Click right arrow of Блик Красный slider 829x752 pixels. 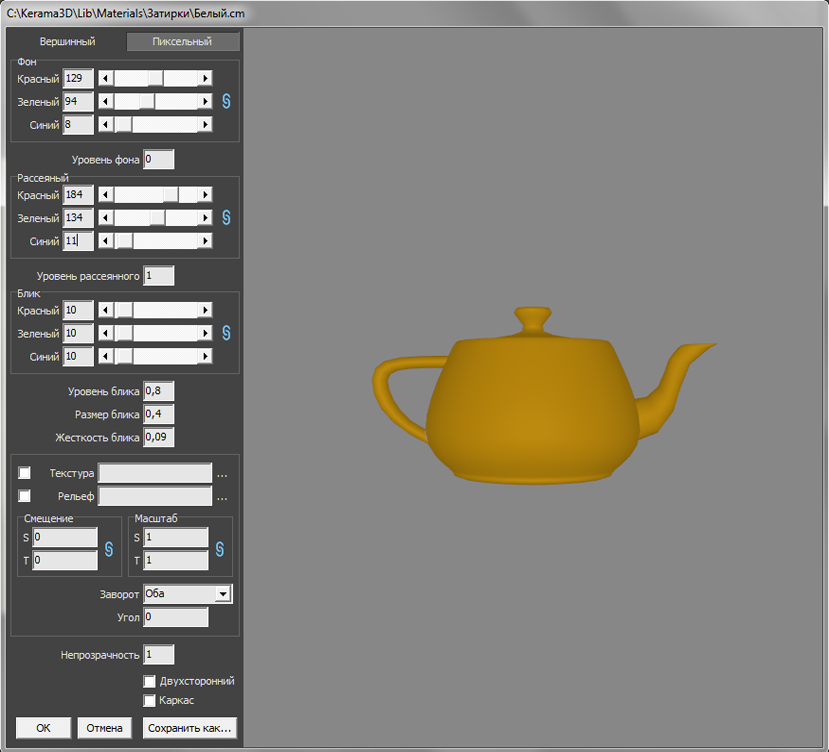coord(205,310)
